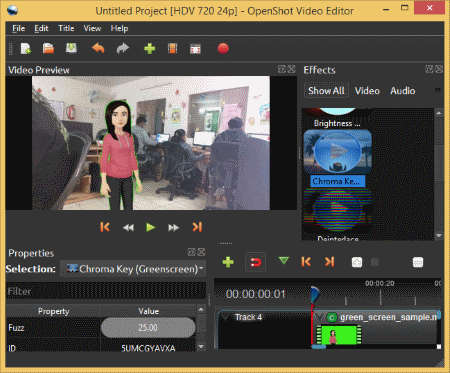This screenshot has height=373, width=450.
Task: Open a project with the folder icon
Action: click(48, 49)
